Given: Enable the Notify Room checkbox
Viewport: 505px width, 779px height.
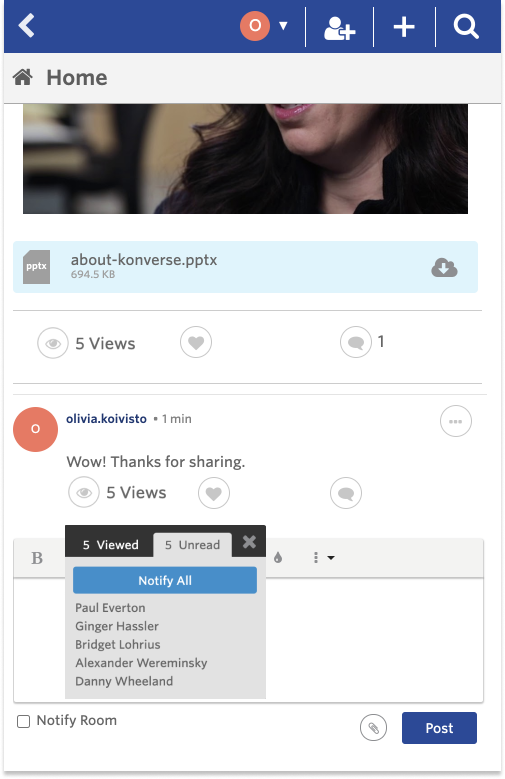Looking at the screenshot, I should [x=23, y=721].
